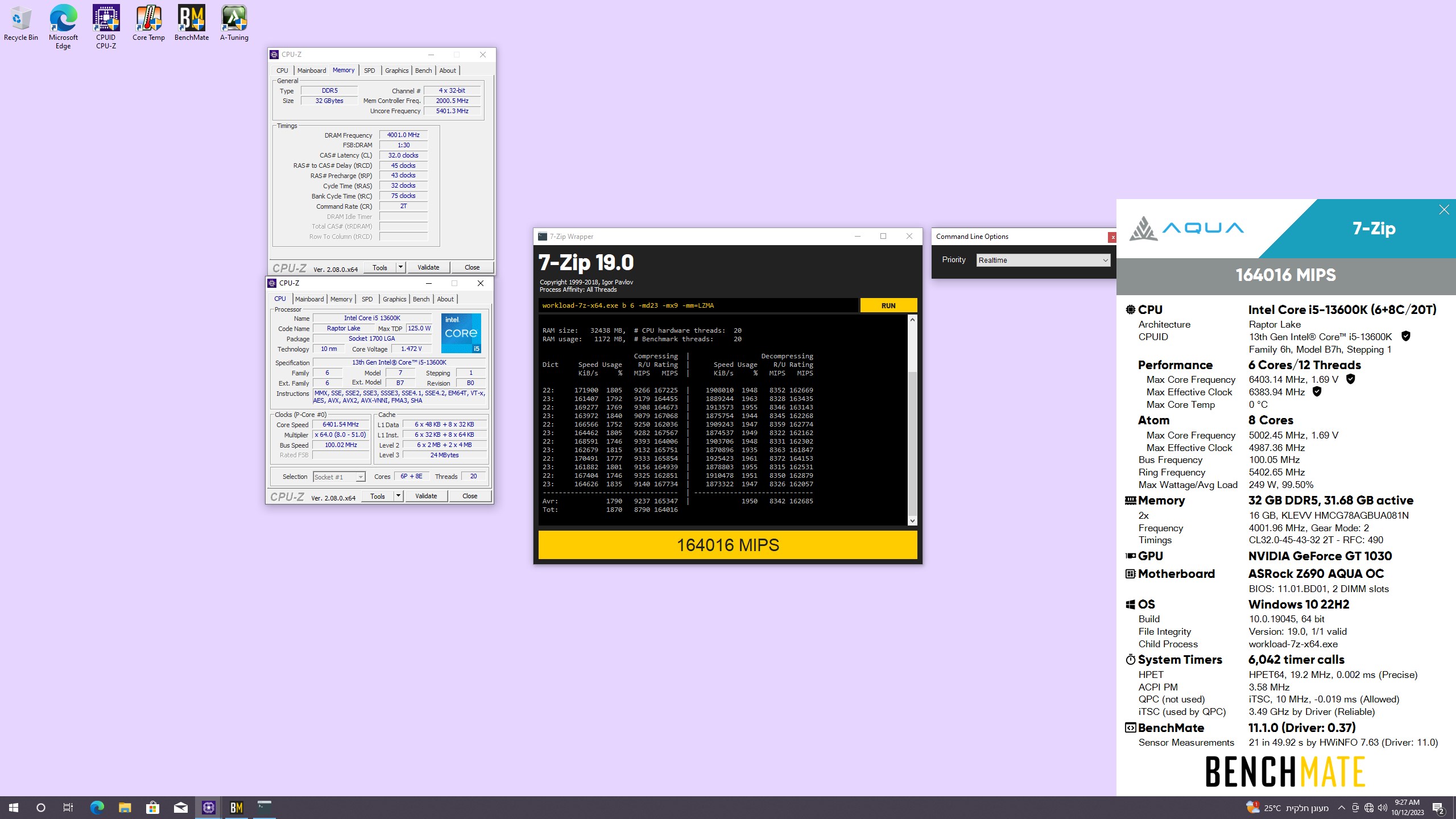Open the Bench tab in upper CPU-Z window
This screenshot has height=819, width=1456.
(x=423, y=71)
